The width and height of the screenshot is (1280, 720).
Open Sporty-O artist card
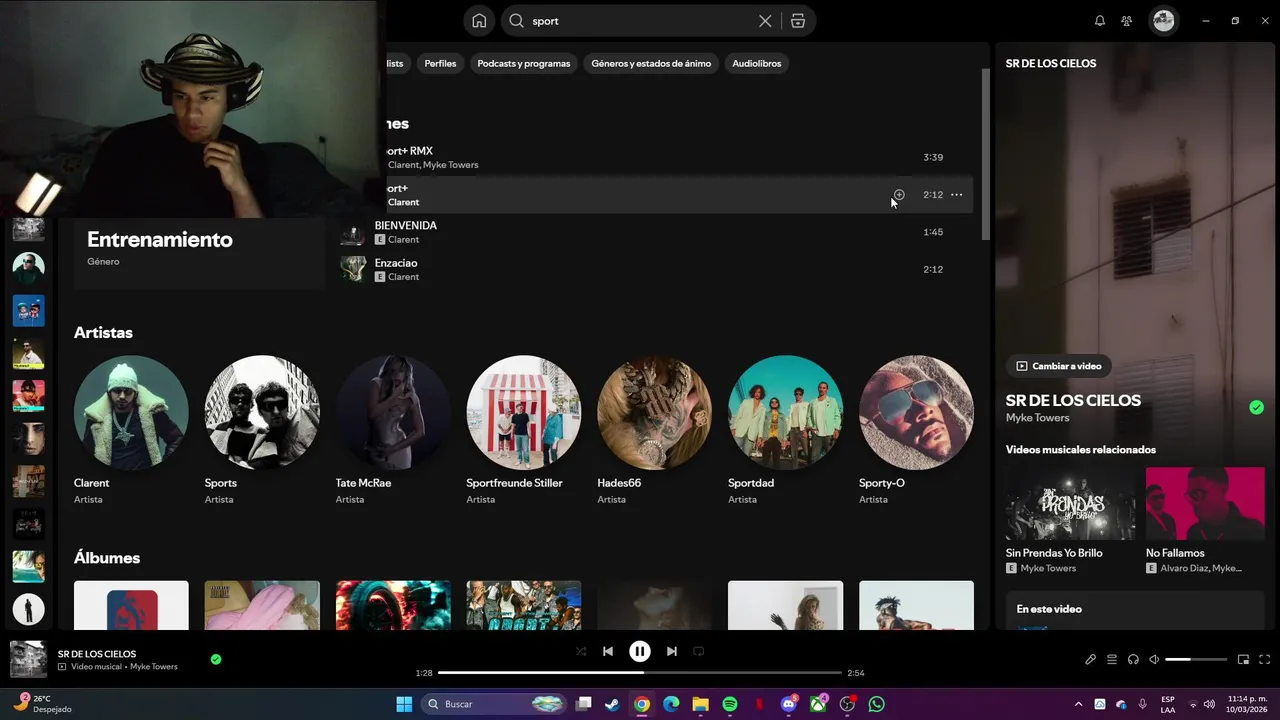coord(916,430)
